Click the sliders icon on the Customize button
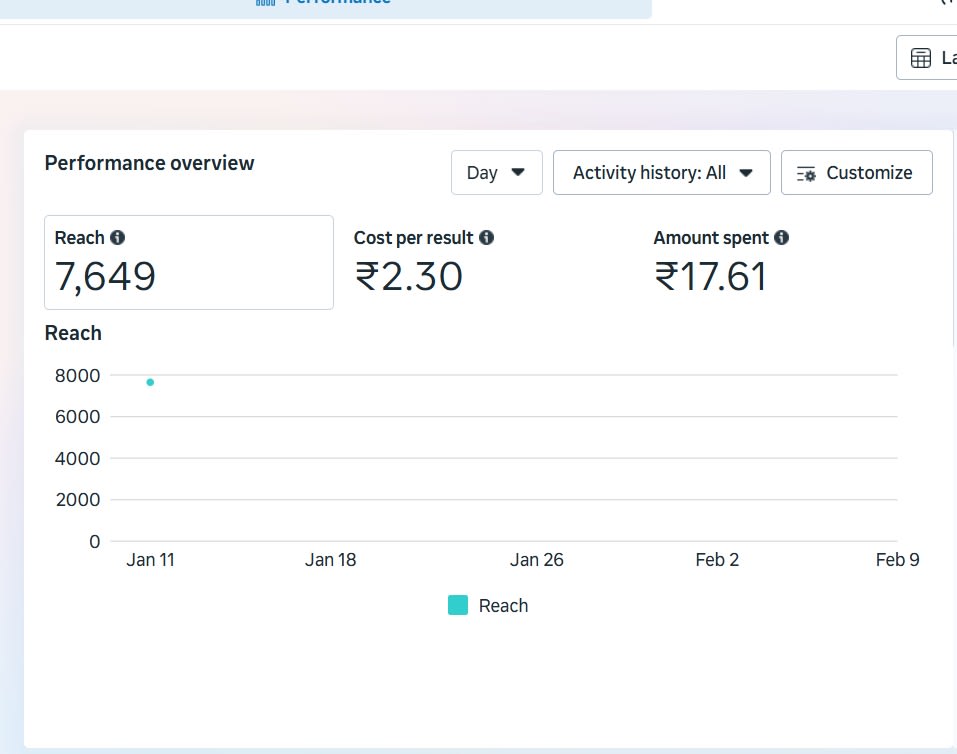Screen dimensions: 957x754 [806, 173]
